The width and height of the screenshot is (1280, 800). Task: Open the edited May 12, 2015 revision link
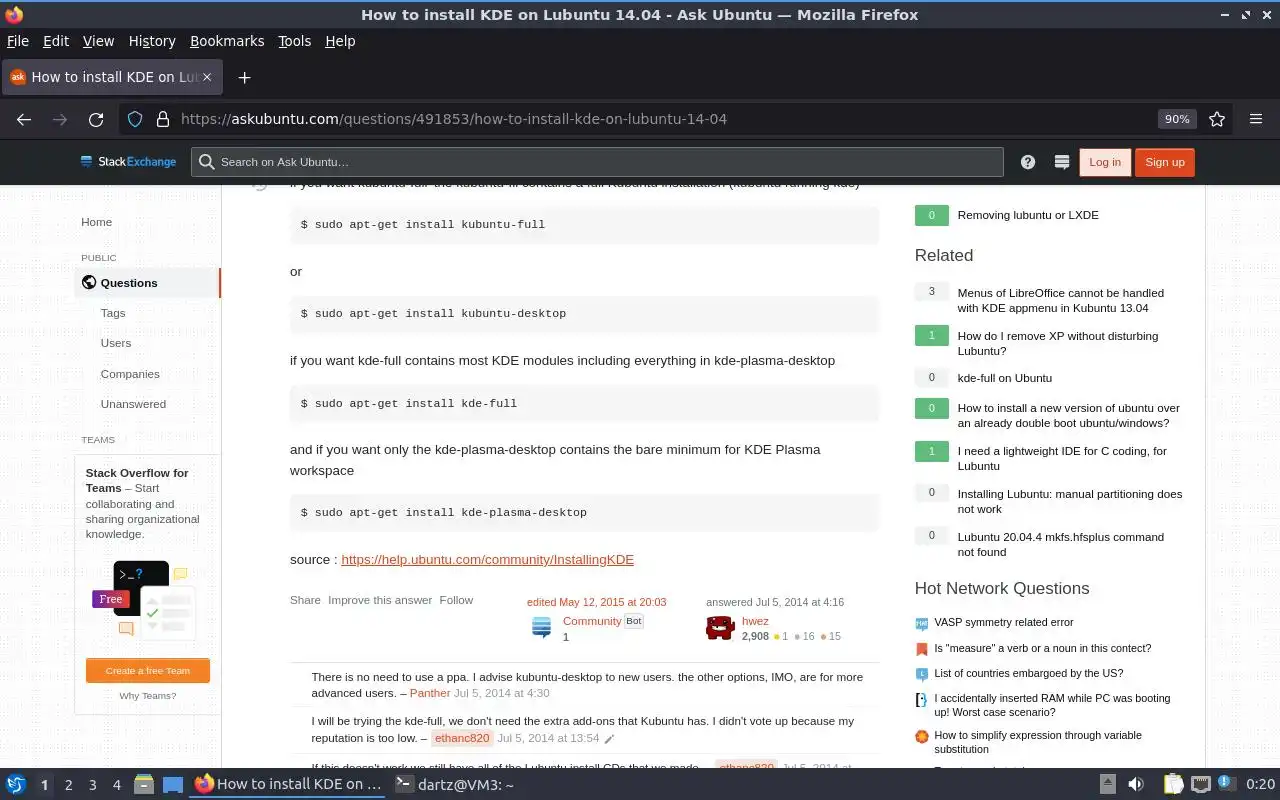click(x=597, y=602)
